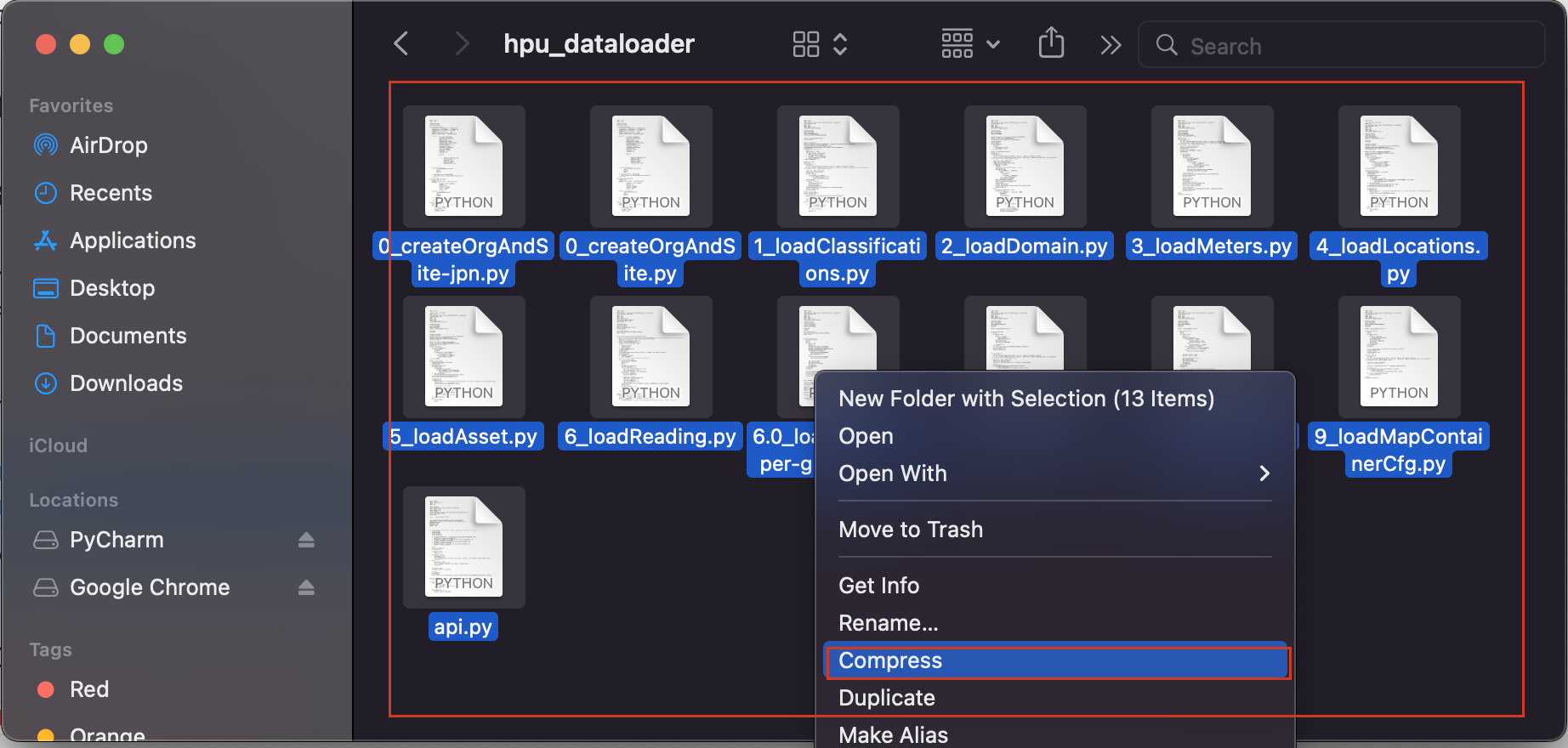Select 6_loadReading.py file icon
This screenshot has width=1568, height=748.
tap(651, 357)
